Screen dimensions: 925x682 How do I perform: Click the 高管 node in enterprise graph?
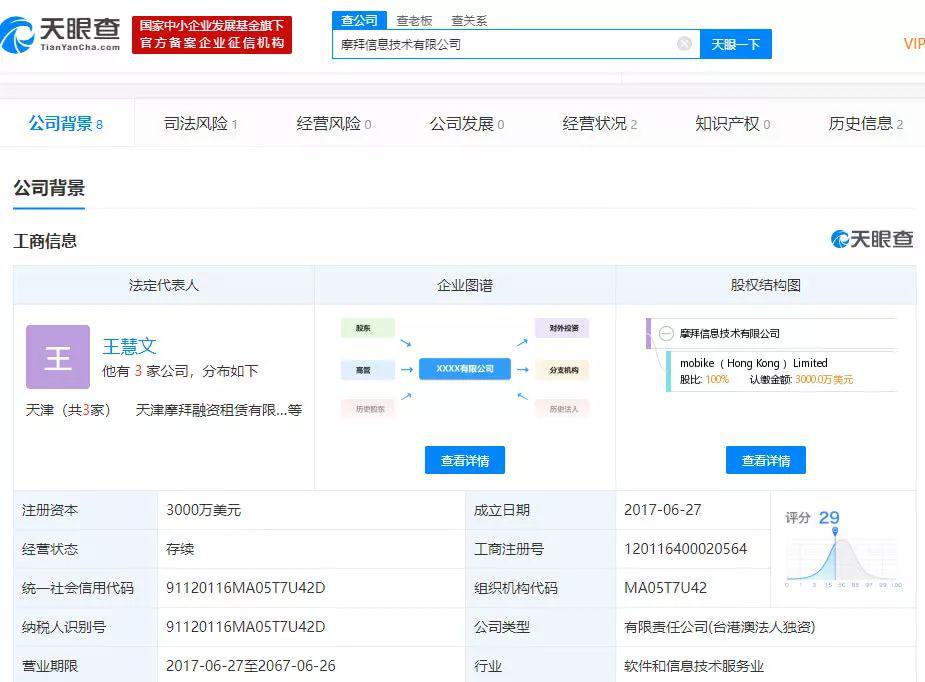pos(368,370)
